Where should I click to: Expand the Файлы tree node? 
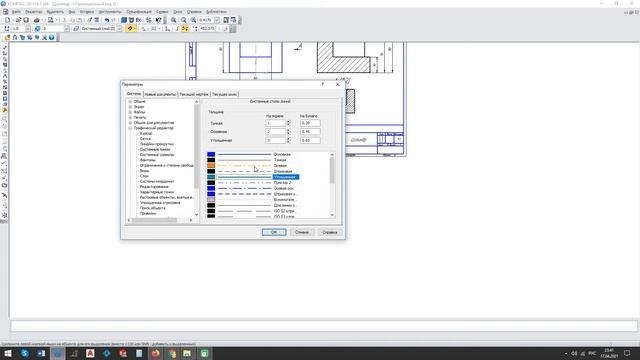coord(130,112)
